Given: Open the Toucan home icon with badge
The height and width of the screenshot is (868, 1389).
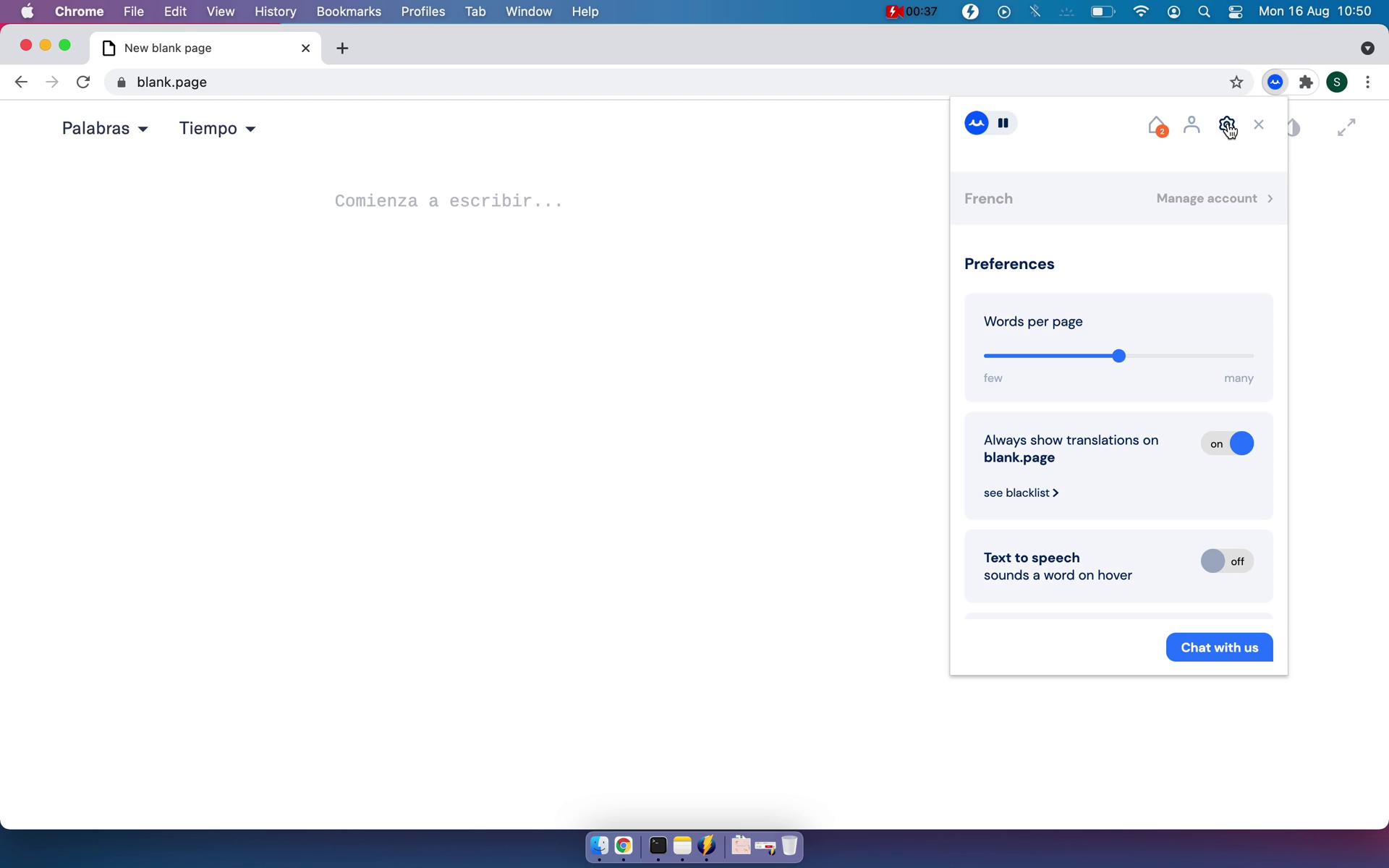Looking at the screenshot, I should 1157,126.
